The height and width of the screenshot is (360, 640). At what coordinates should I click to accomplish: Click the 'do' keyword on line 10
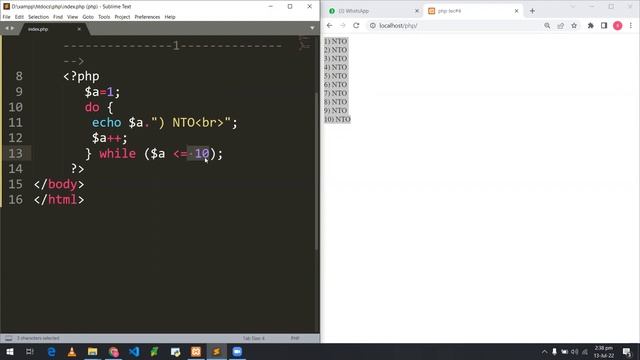[92, 107]
